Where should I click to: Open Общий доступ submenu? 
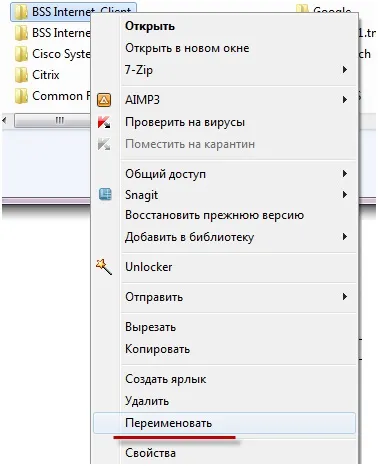[225, 174]
